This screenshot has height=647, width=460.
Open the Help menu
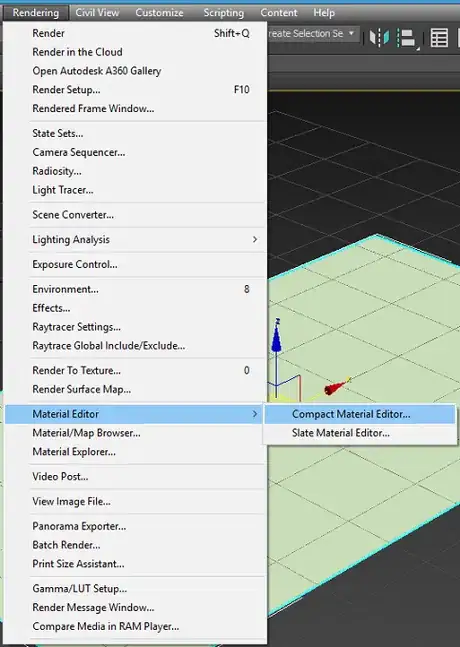coord(324,13)
